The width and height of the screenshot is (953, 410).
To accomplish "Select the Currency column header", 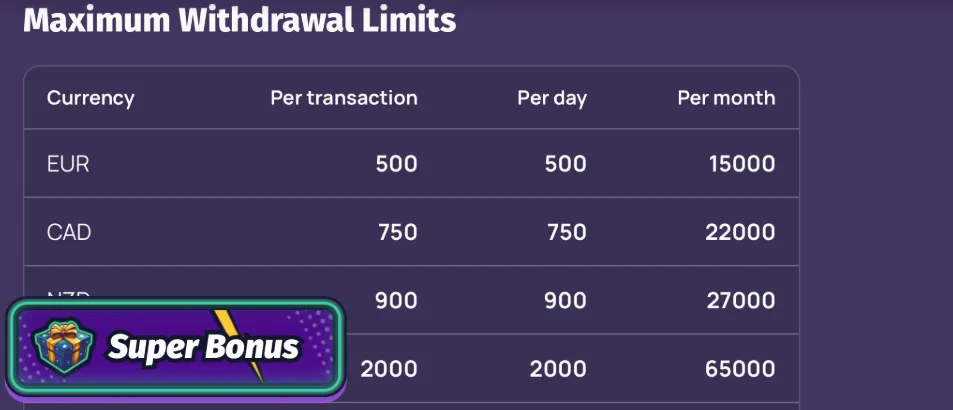I will pyautogui.click(x=90, y=98).
